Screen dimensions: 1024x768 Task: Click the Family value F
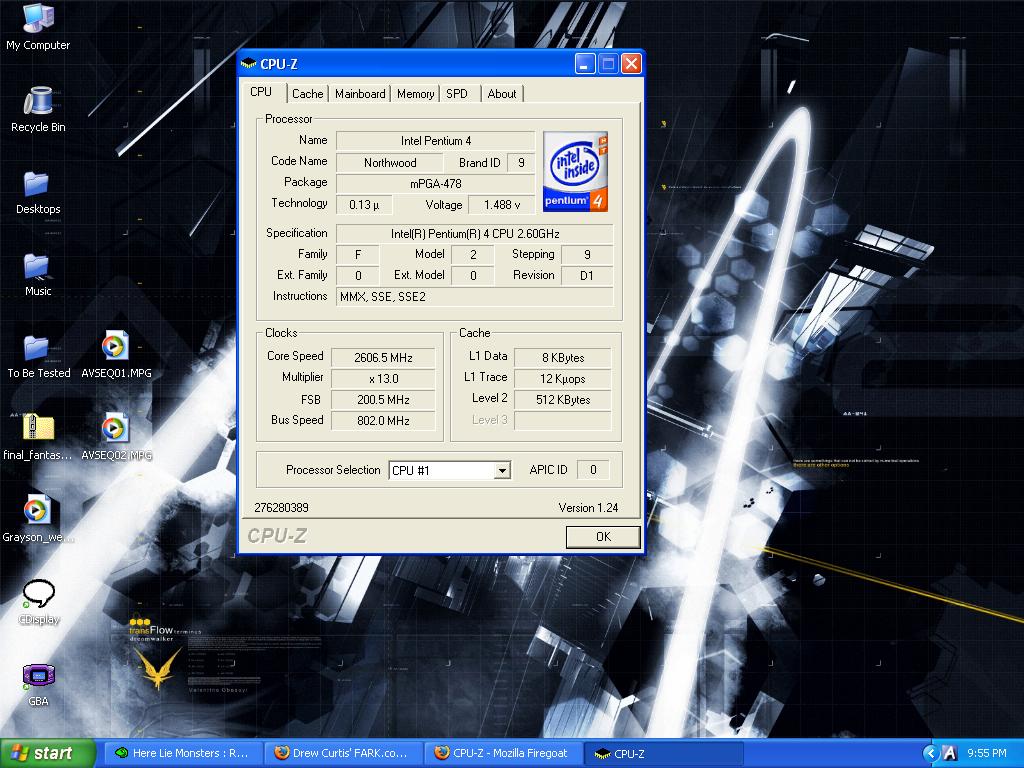(x=358, y=255)
